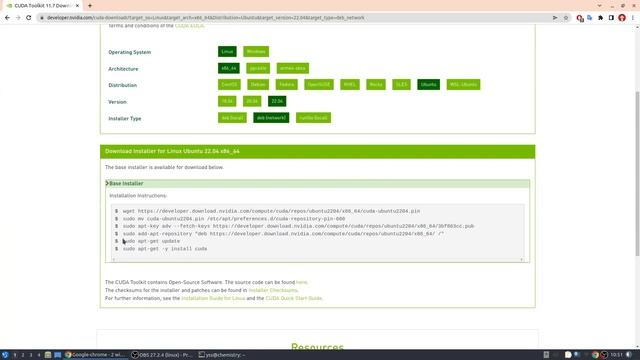This screenshot has height=360, width=640.
Task: Bookmark this page with the star icon
Action: [566, 18]
